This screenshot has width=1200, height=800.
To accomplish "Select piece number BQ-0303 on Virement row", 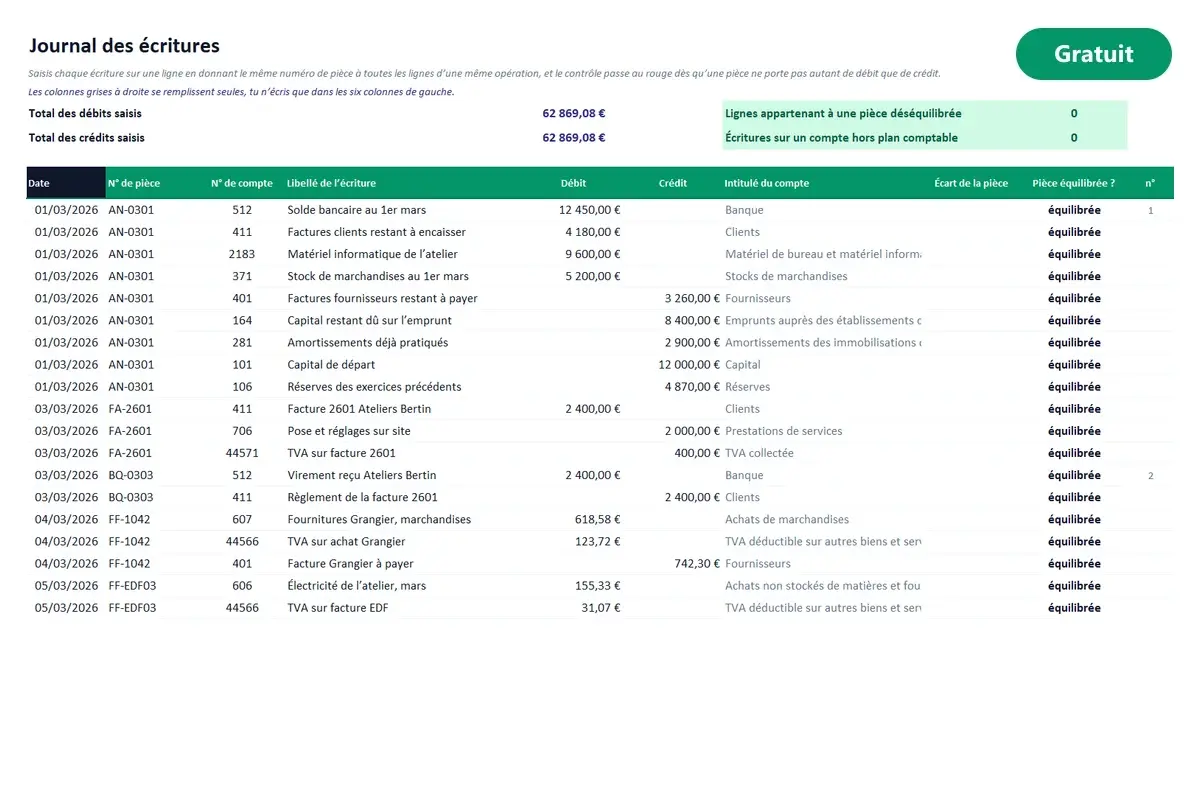I will pyautogui.click(x=131, y=474).
